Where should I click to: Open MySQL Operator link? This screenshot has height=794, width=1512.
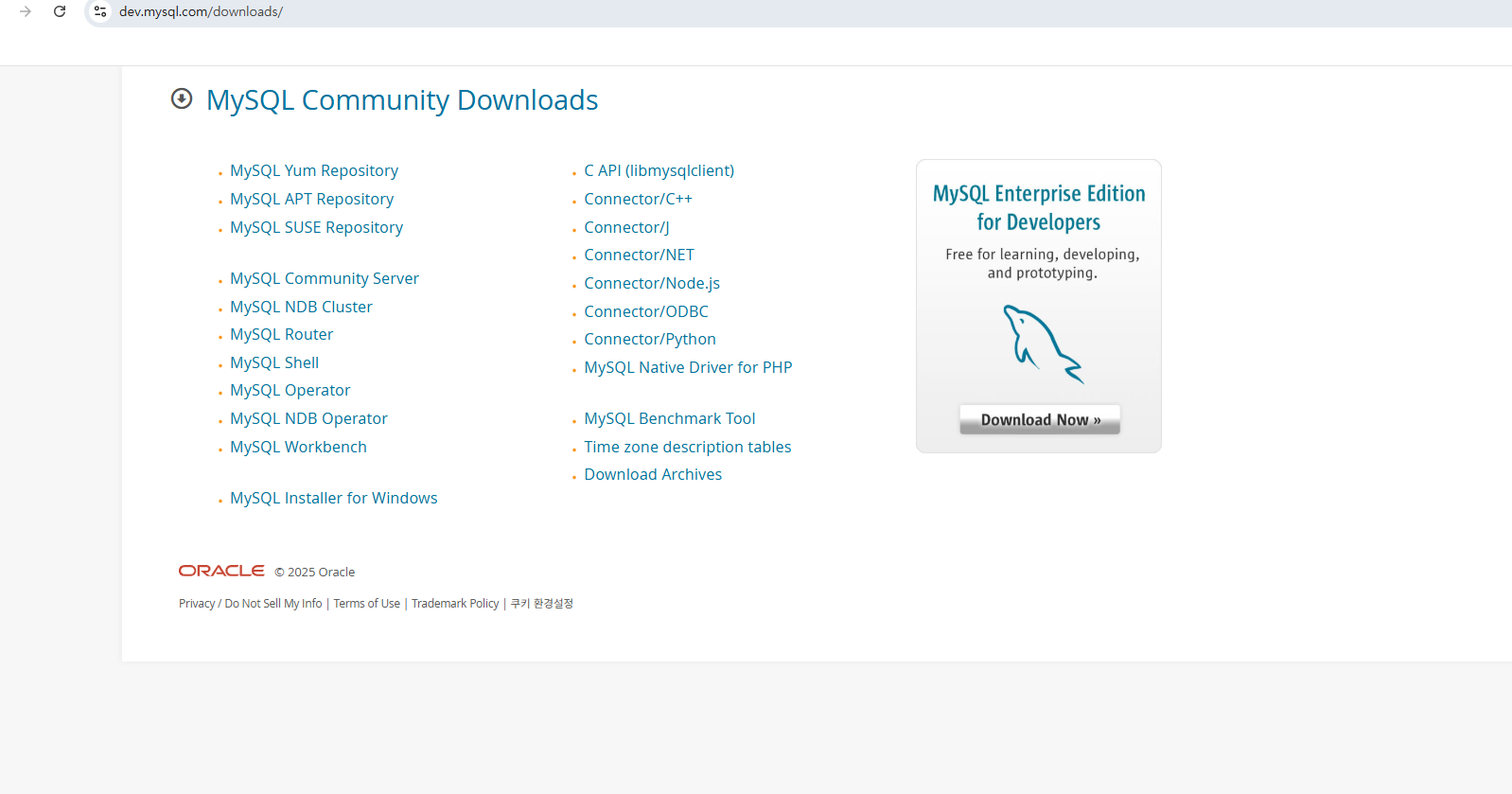[290, 390]
